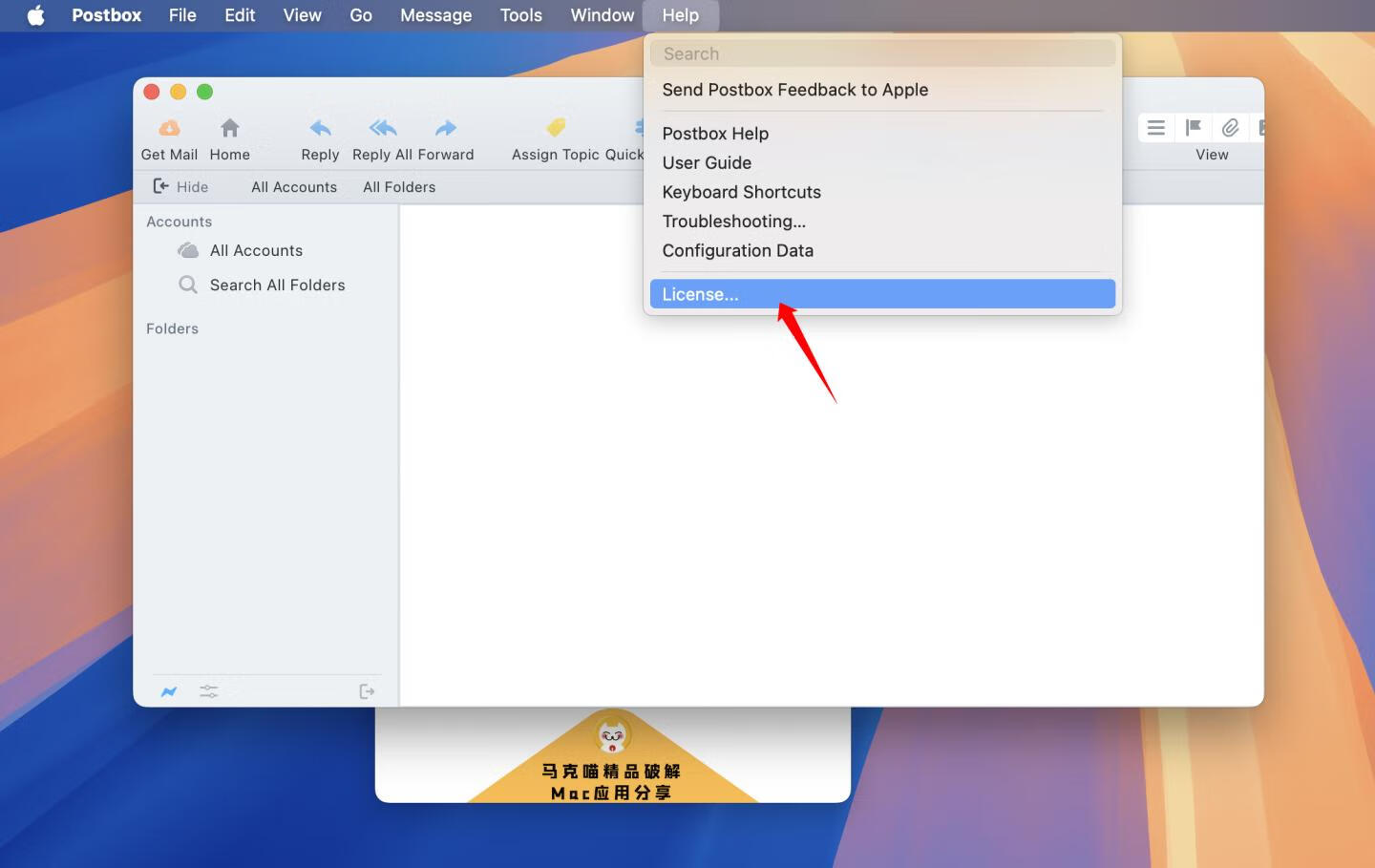The width and height of the screenshot is (1375, 868).
Task: Select Keyboard Shortcuts menu item
Action: pos(882,192)
